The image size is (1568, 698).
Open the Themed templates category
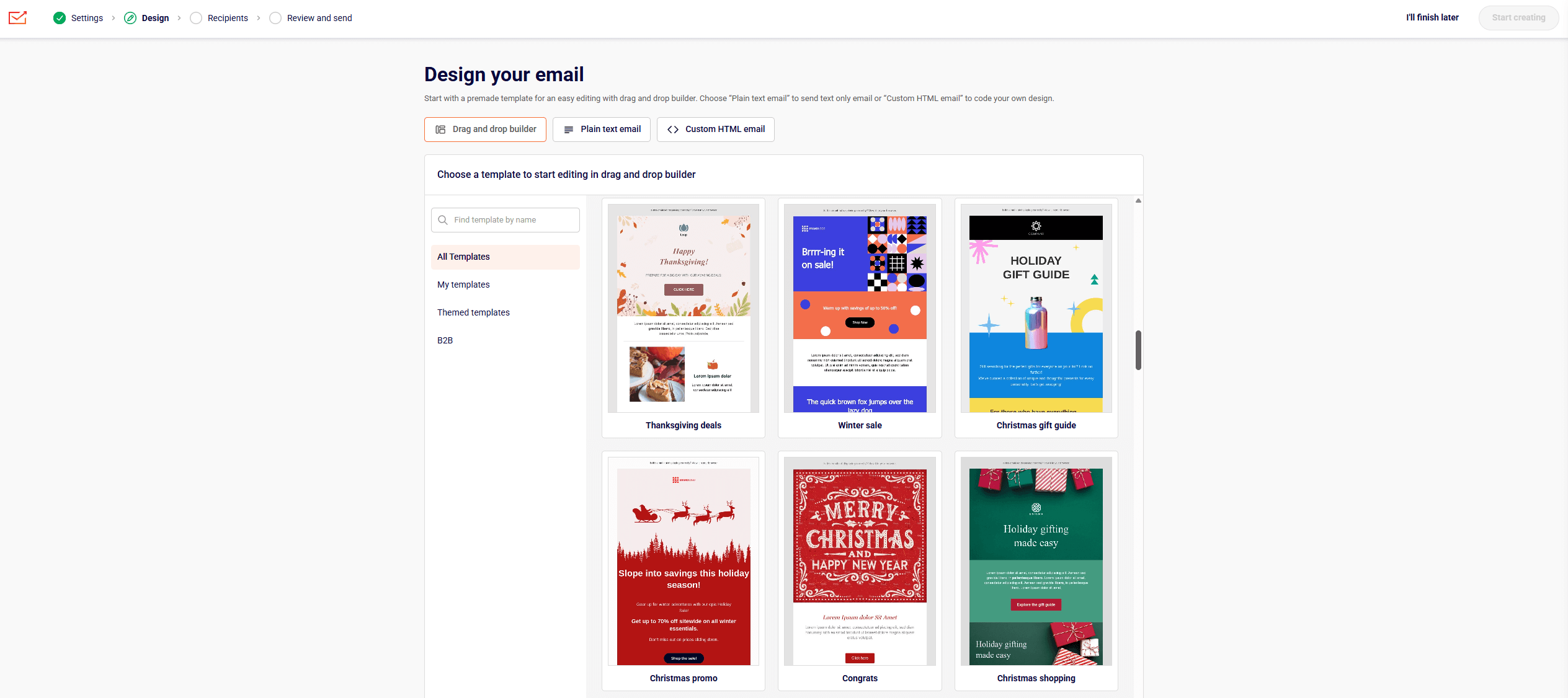[473, 312]
